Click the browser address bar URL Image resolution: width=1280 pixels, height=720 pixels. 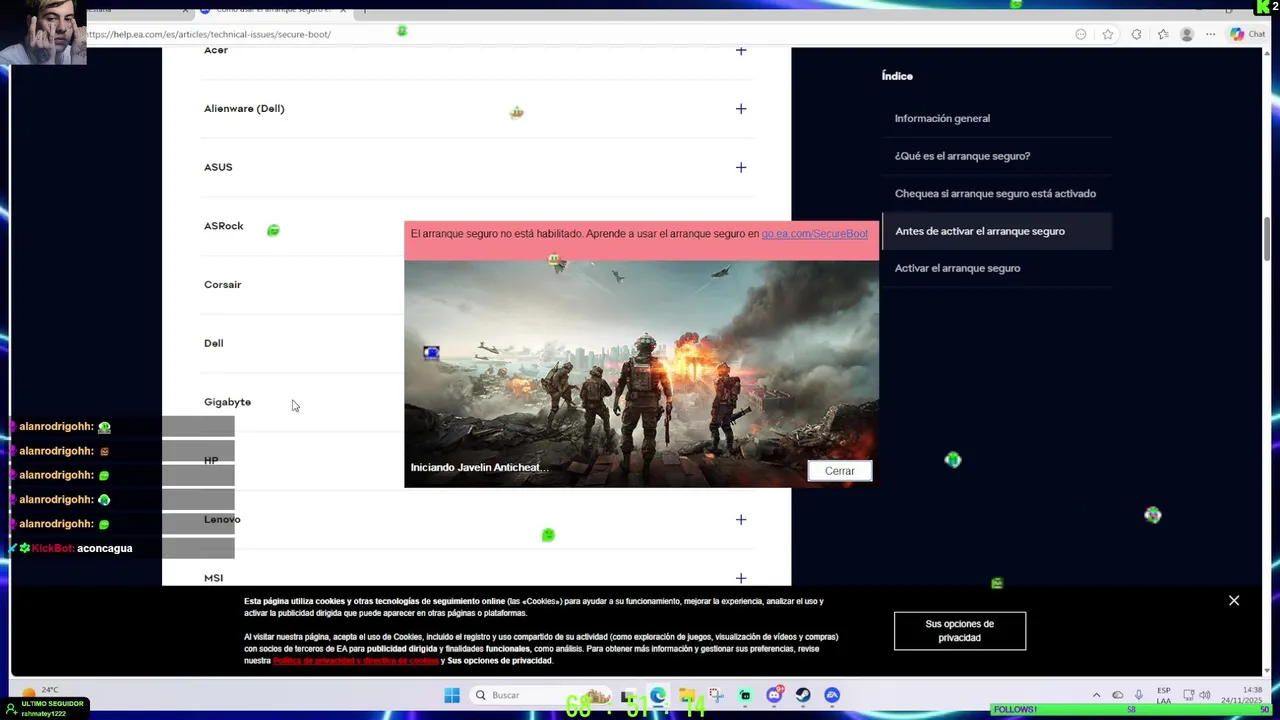[209, 34]
